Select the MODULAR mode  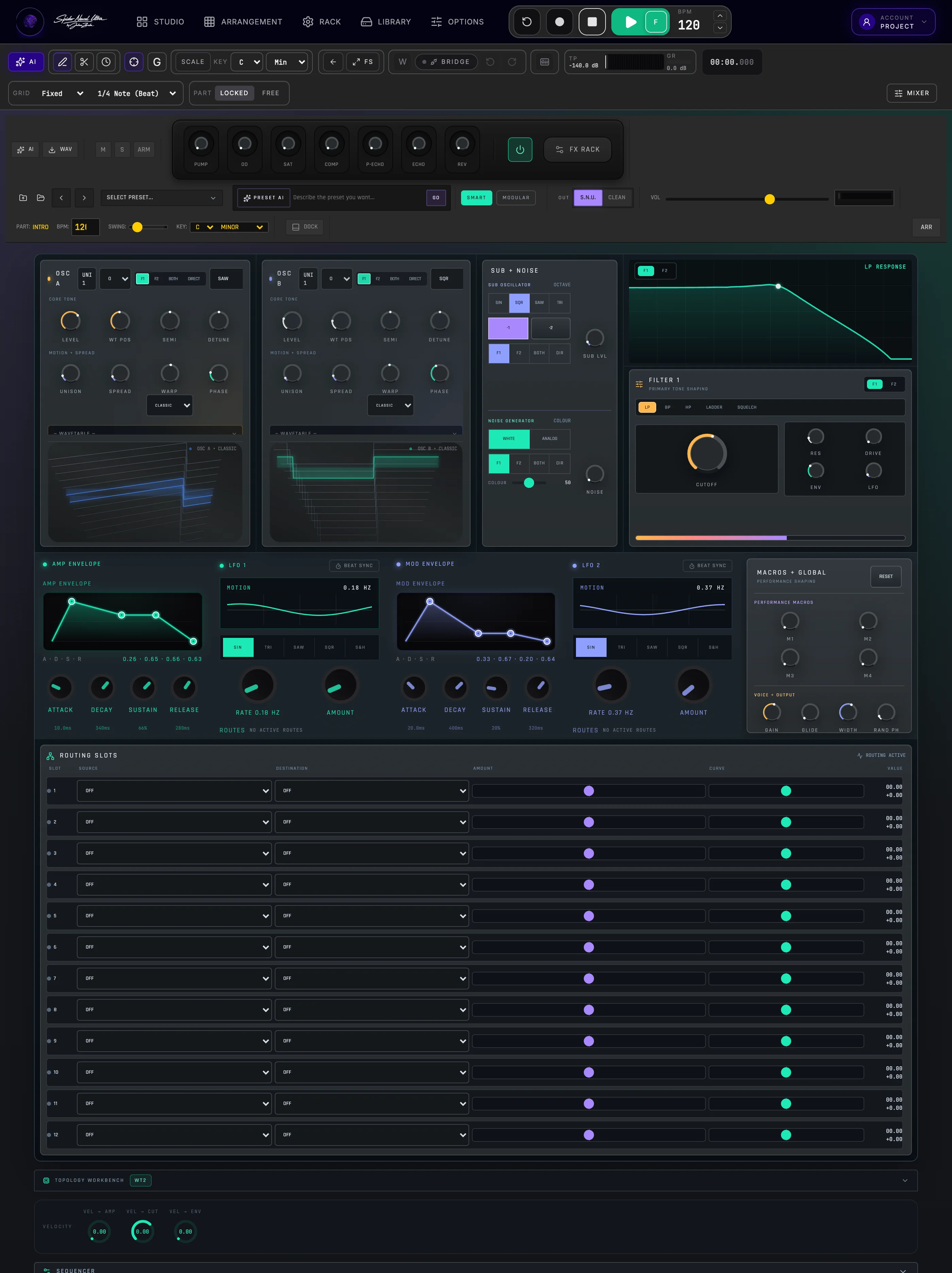pyautogui.click(x=516, y=198)
